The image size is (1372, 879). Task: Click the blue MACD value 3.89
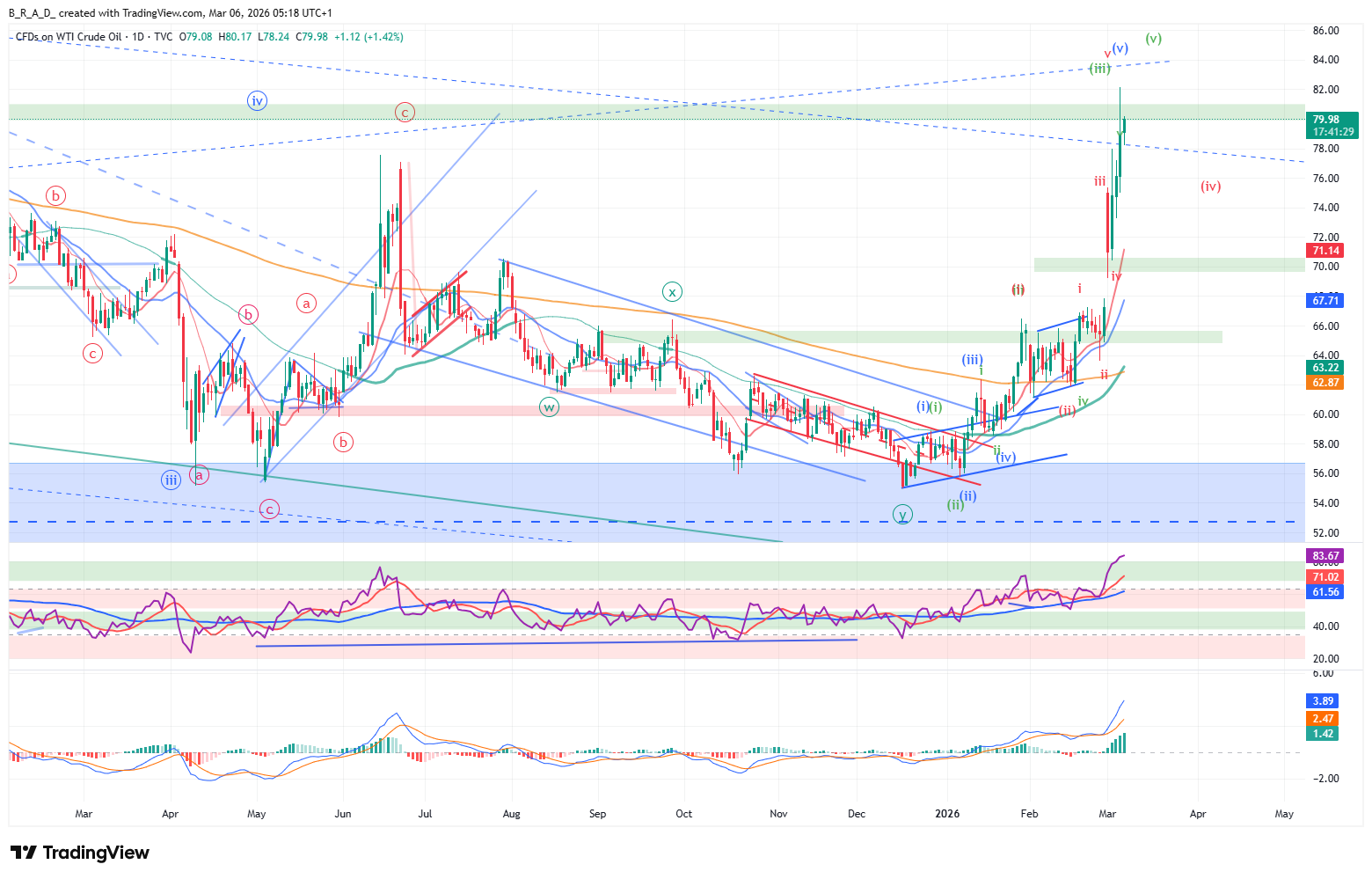pyautogui.click(x=1323, y=701)
